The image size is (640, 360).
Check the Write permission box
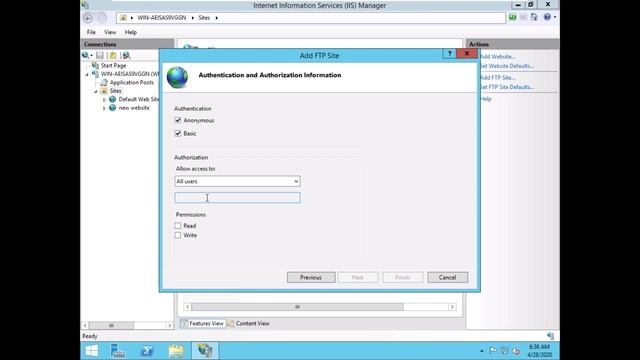[178, 236]
